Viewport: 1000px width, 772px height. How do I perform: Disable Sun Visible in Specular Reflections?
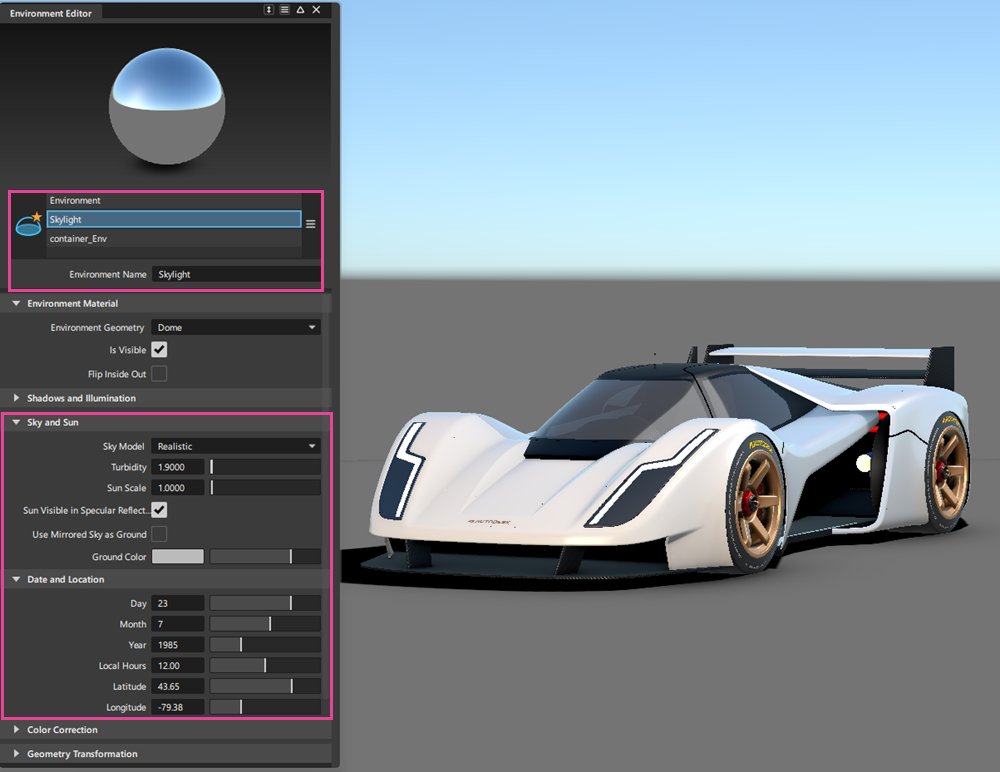pyautogui.click(x=158, y=510)
